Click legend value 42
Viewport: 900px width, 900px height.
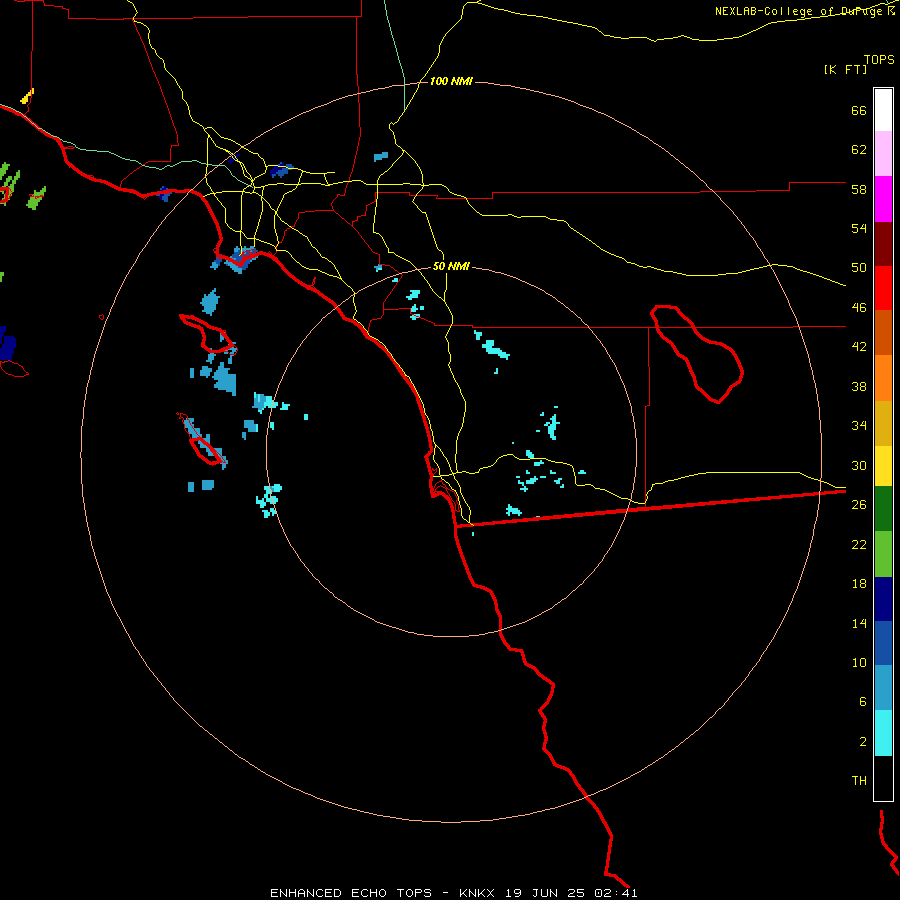coord(859,347)
